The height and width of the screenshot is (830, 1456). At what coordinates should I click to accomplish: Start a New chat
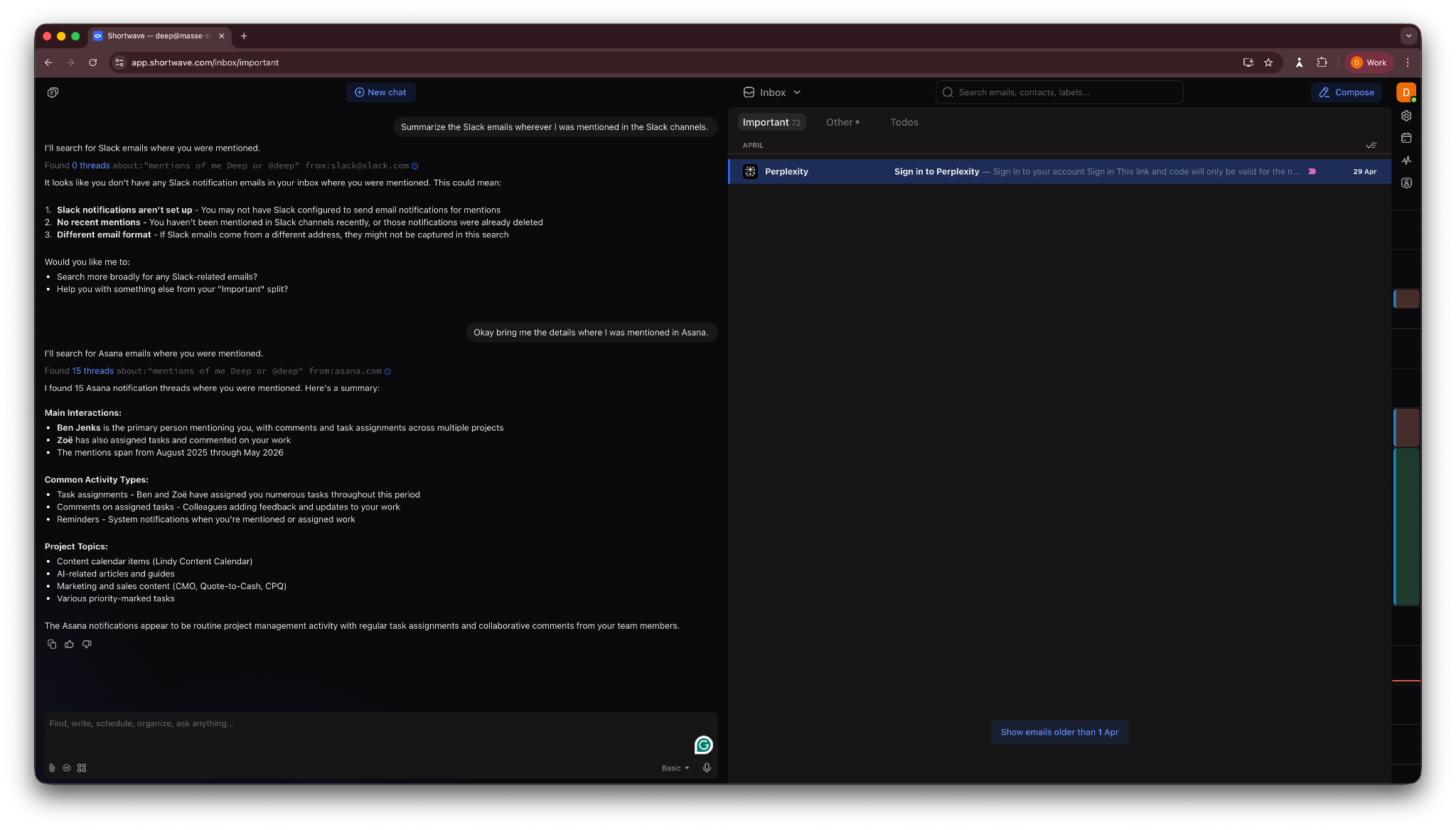(380, 92)
